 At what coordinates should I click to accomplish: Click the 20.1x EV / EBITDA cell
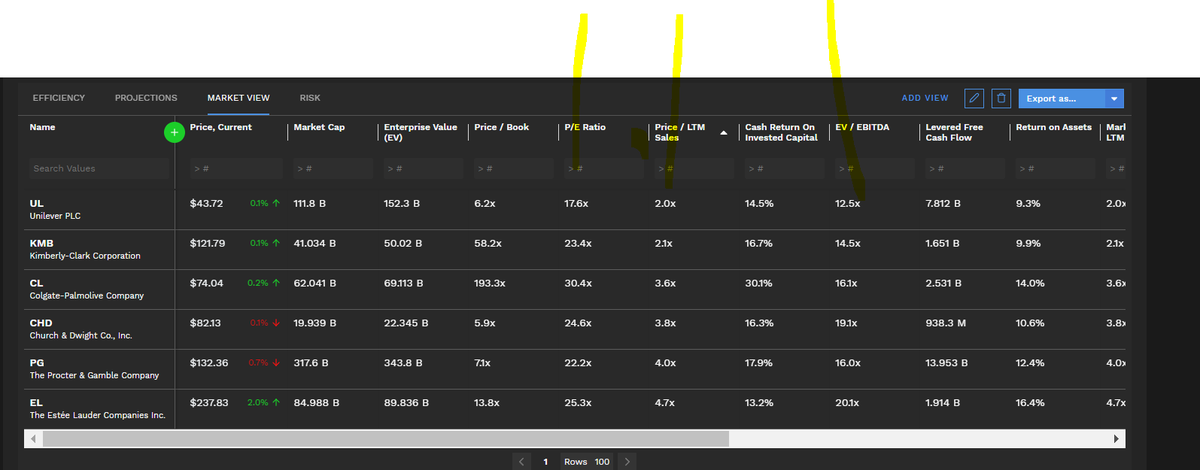(x=847, y=403)
